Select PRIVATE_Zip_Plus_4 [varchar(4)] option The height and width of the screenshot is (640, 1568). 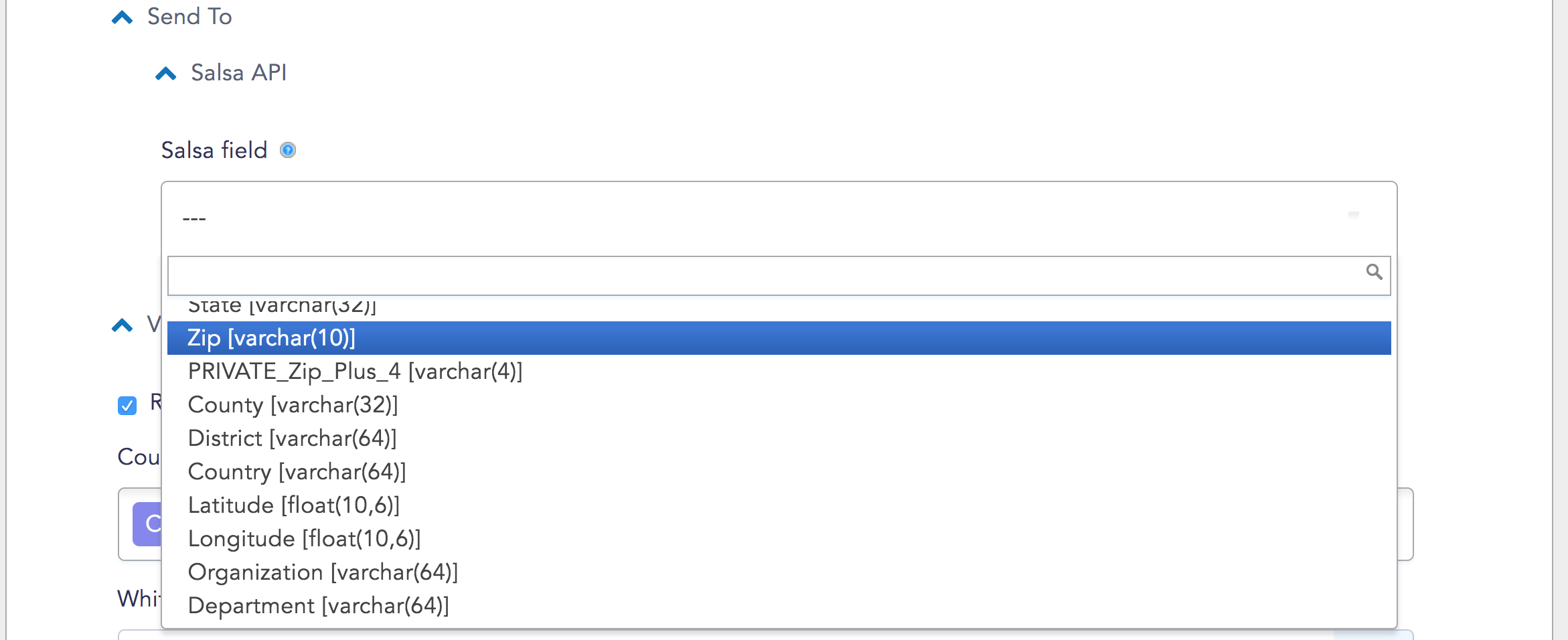pos(779,372)
